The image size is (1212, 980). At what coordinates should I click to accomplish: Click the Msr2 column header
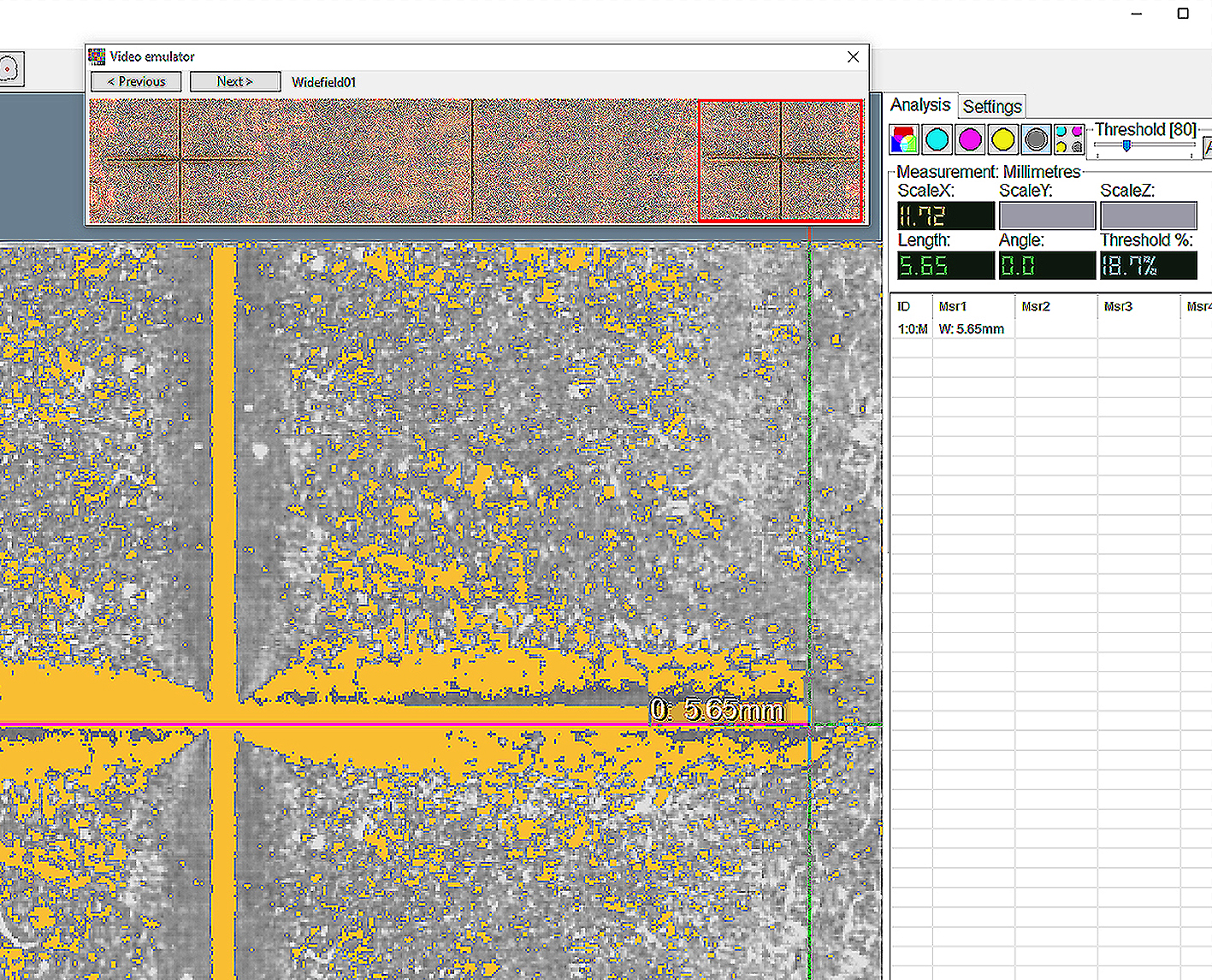point(1036,306)
